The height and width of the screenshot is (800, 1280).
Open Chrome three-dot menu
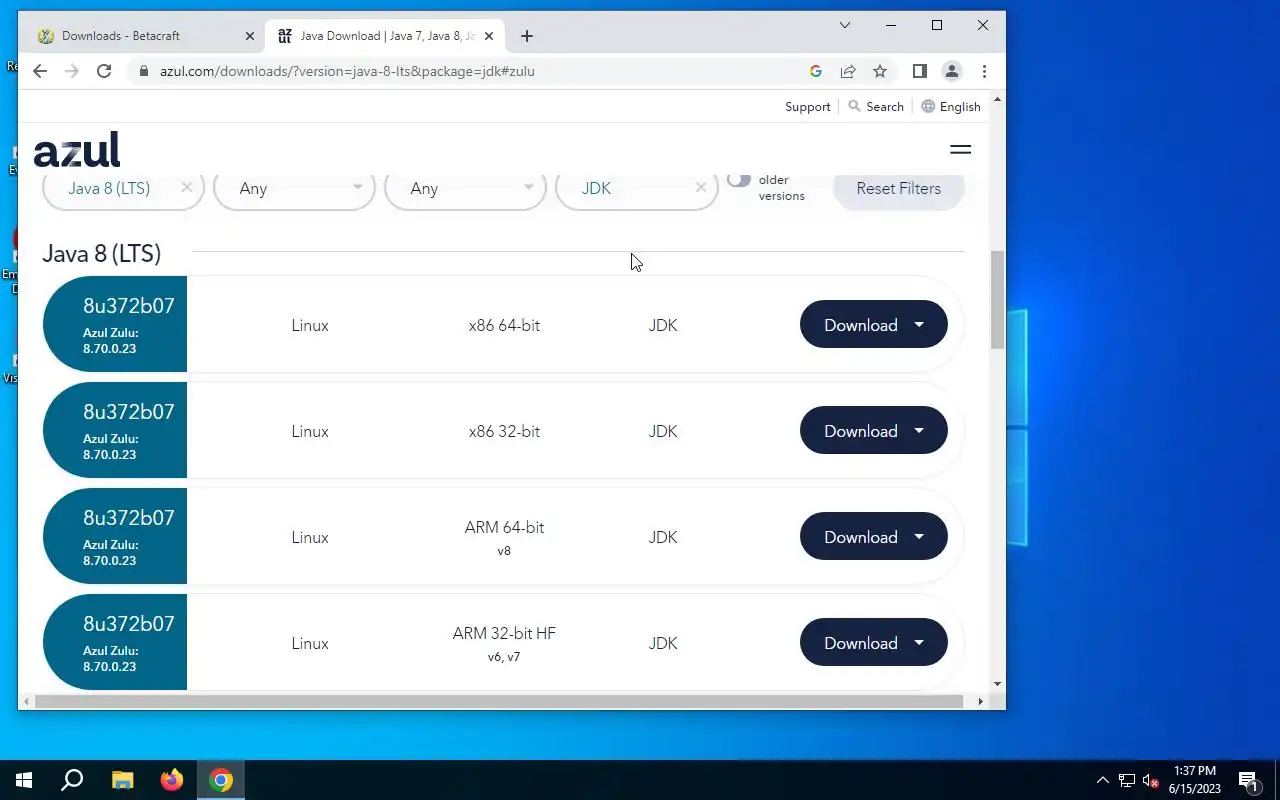click(984, 71)
